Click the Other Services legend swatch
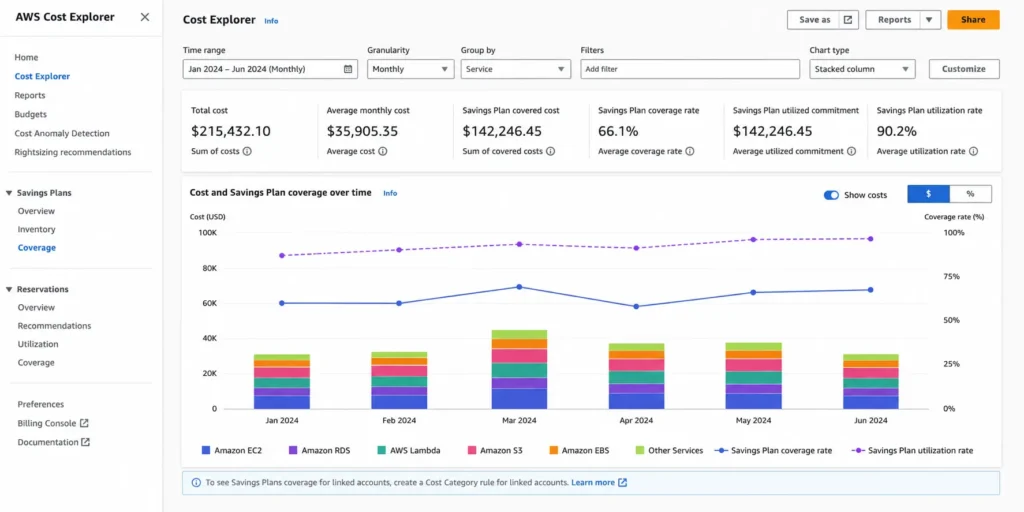Screen dimensions: 1024x512 (639, 450)
